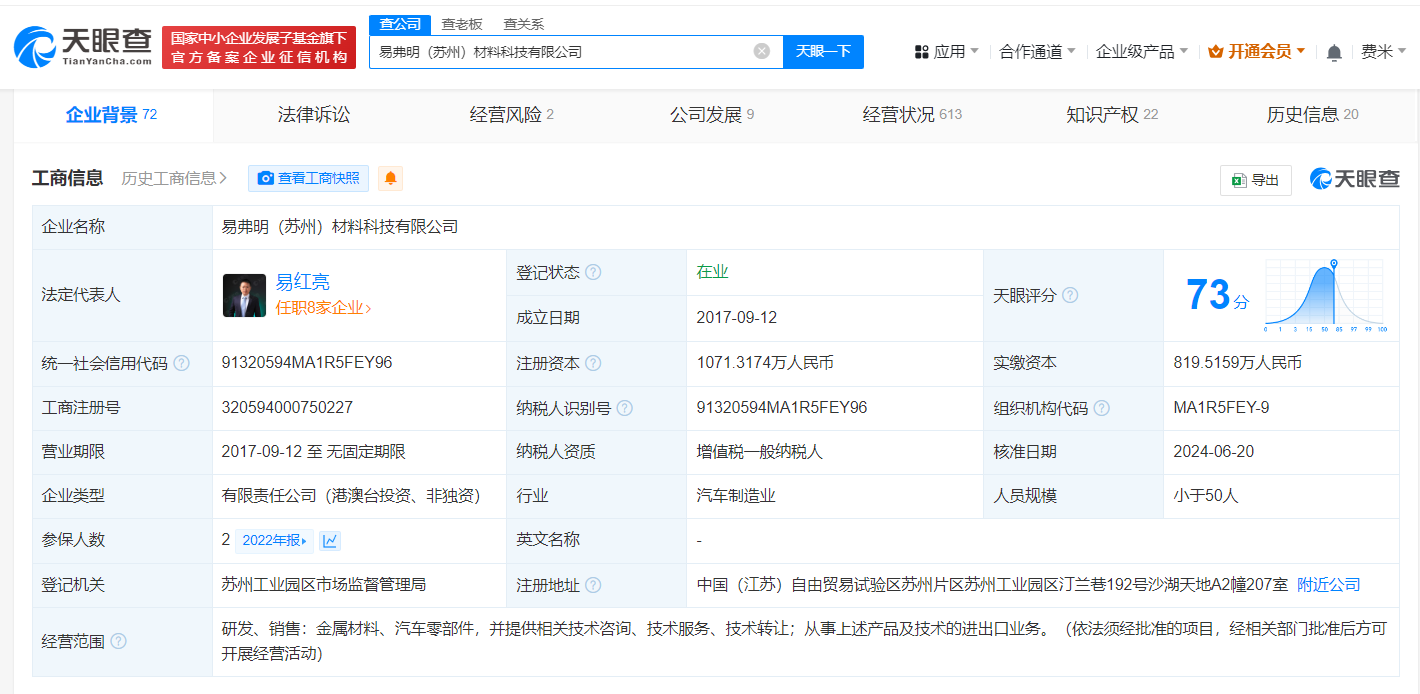Image resolution: width=1420 pixels, height=694 pixels.
Task: Click the 73分 score curve chart
Action: pyautogui.click(x=1323, y=295)
